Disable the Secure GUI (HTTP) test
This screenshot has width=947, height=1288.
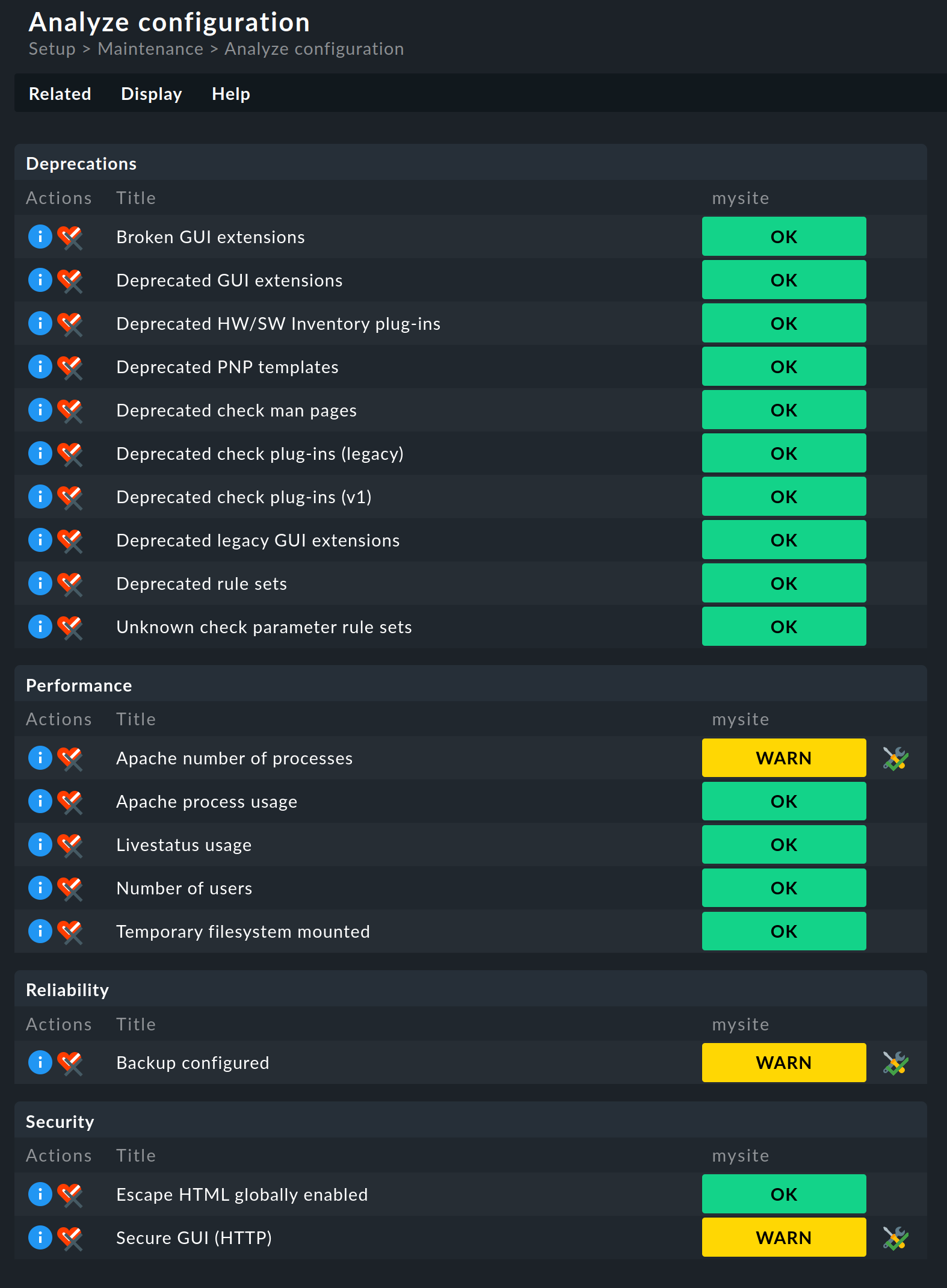pyautogui.click(x=69, y=1237)
